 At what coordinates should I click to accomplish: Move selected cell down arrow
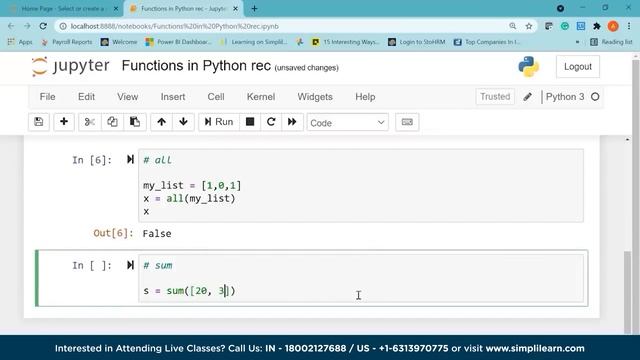click(x=183, y=122)
